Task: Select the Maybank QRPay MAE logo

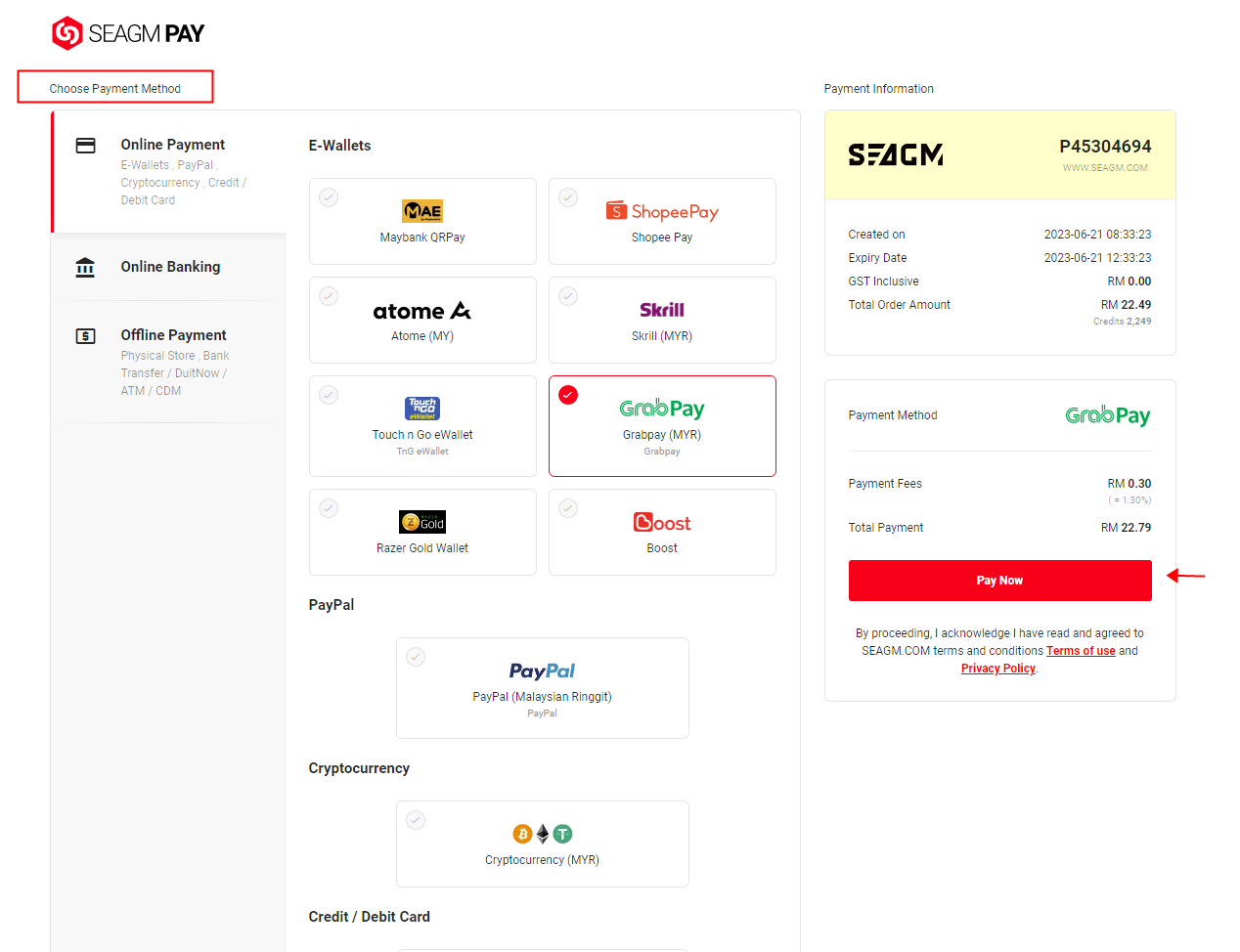Action: [422, 211]
